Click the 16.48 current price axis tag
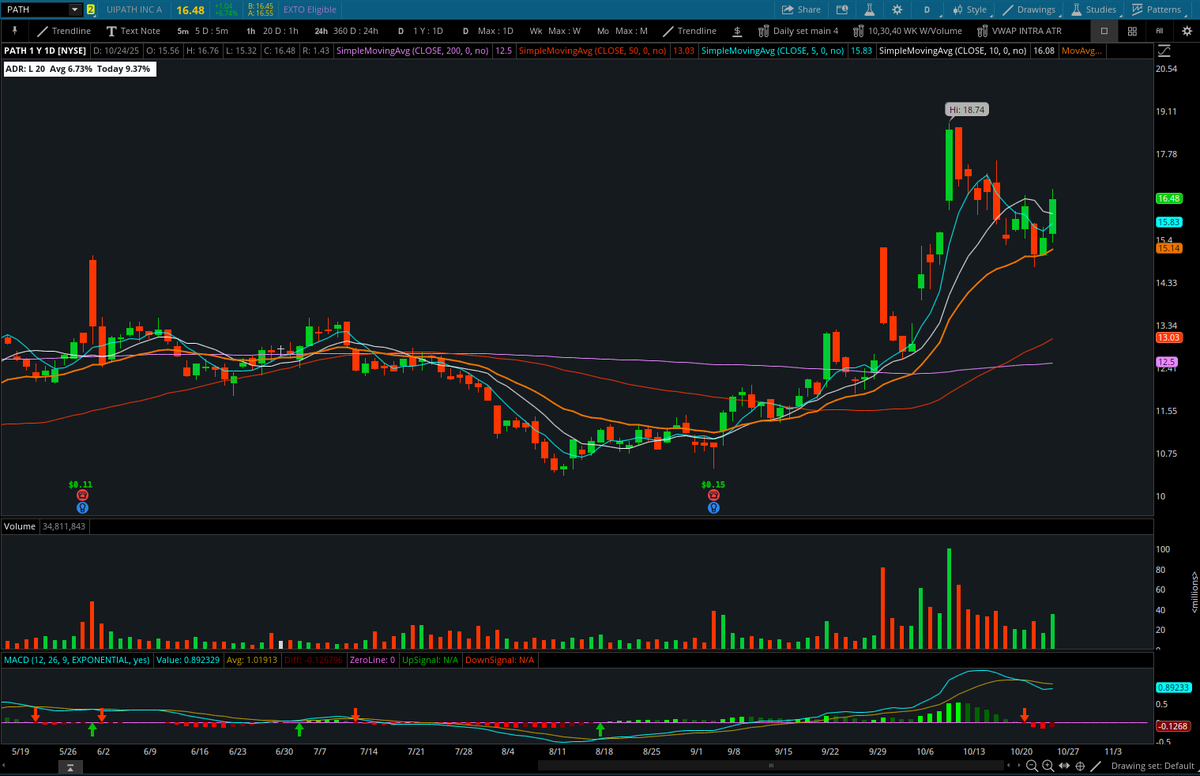Image resolution: width=1200 pixels, height=776 pixels. click(1168, 198)
